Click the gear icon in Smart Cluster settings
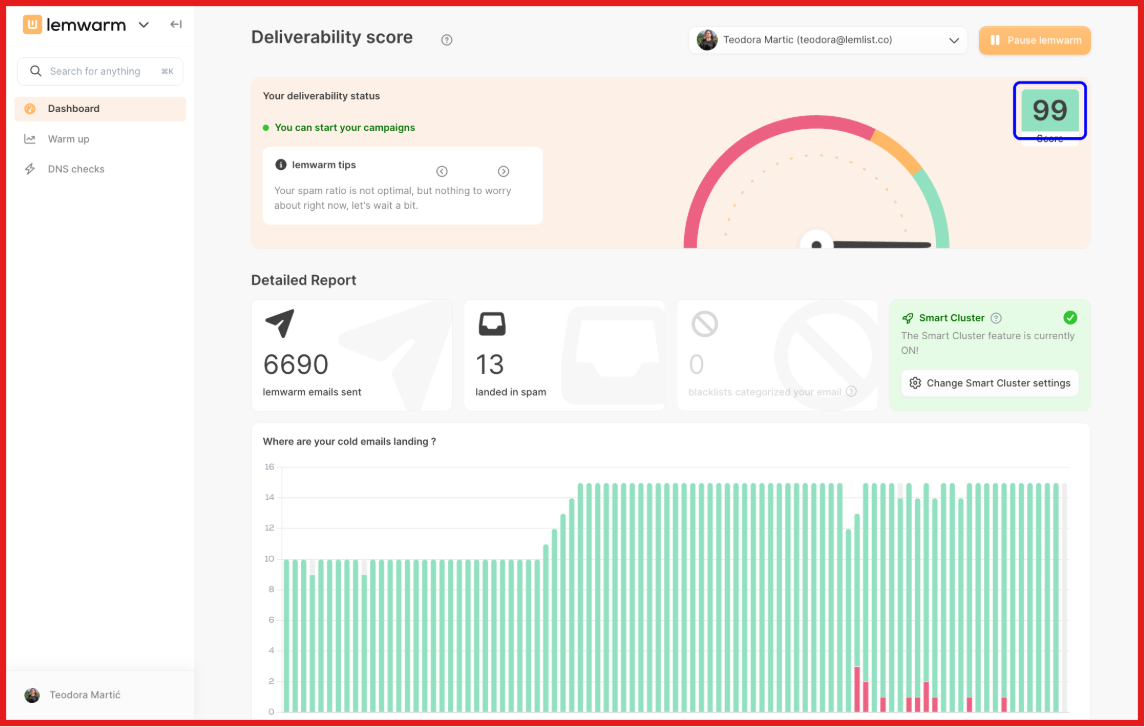 tap(915, 383)
